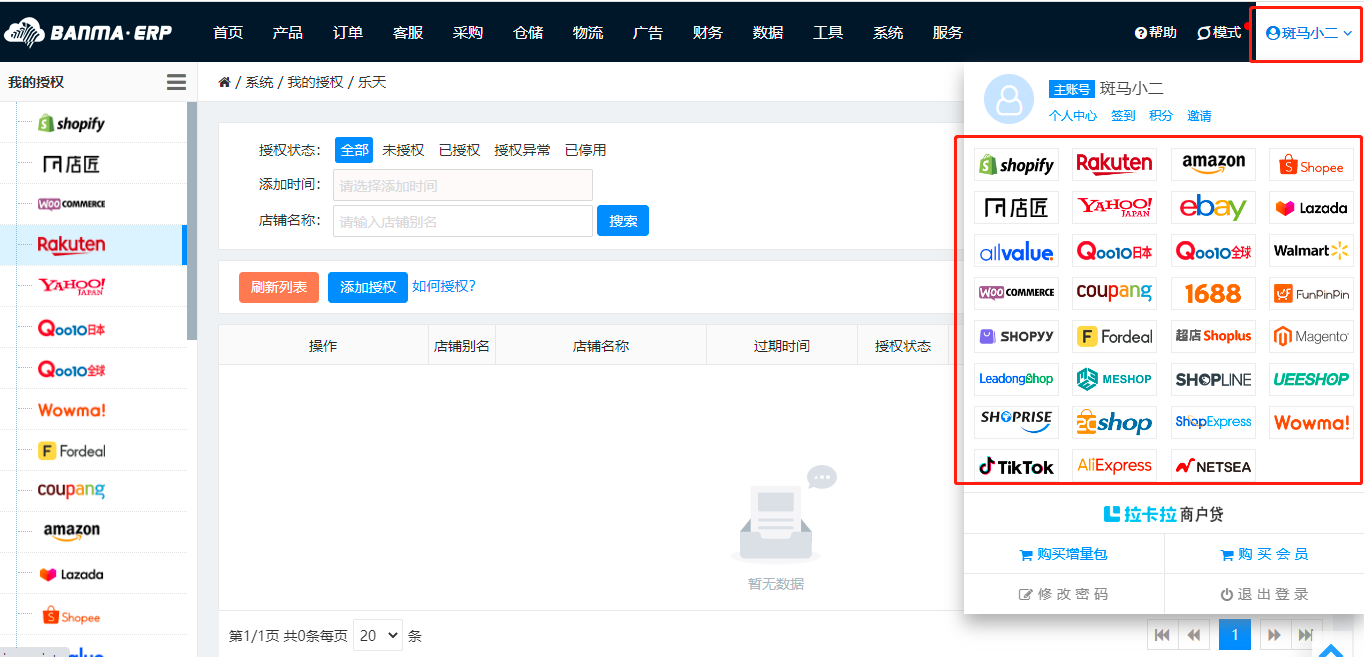The width and height of the screenshot is (1364, 657).
Task: Click 退出登录 to log out
Action: point(1264,594)
